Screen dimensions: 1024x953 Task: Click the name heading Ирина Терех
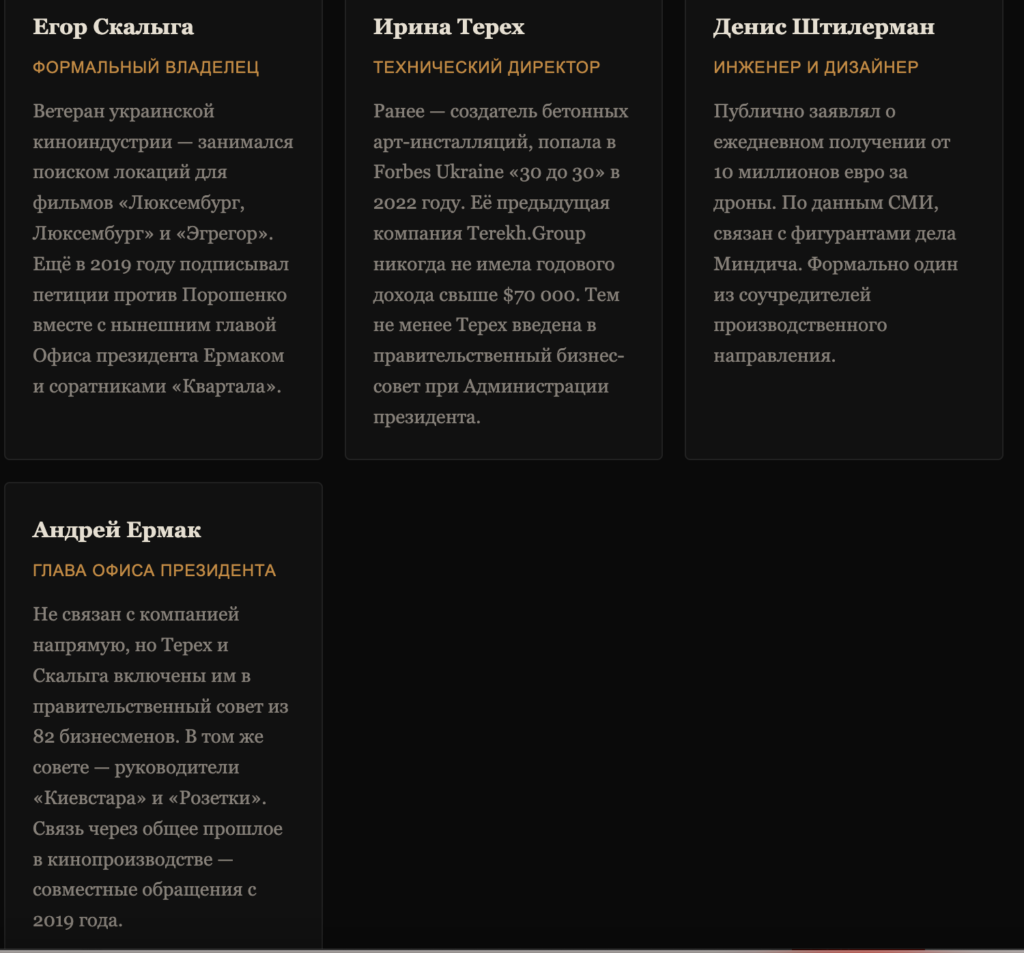pyautogui.click(x=448, y=27)
